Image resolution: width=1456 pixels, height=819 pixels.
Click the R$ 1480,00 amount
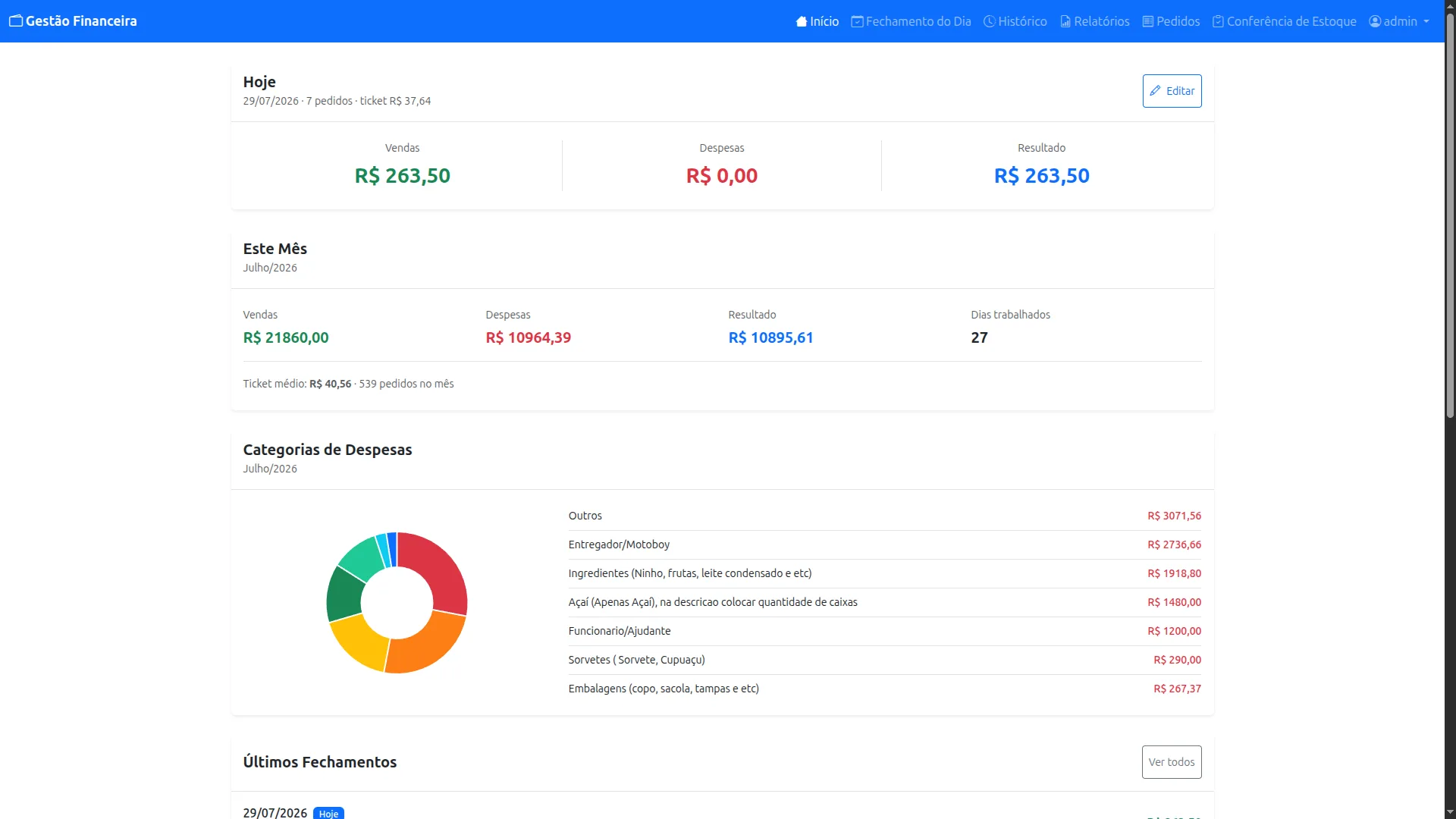pyautogui.click(x=1174, y=602)
